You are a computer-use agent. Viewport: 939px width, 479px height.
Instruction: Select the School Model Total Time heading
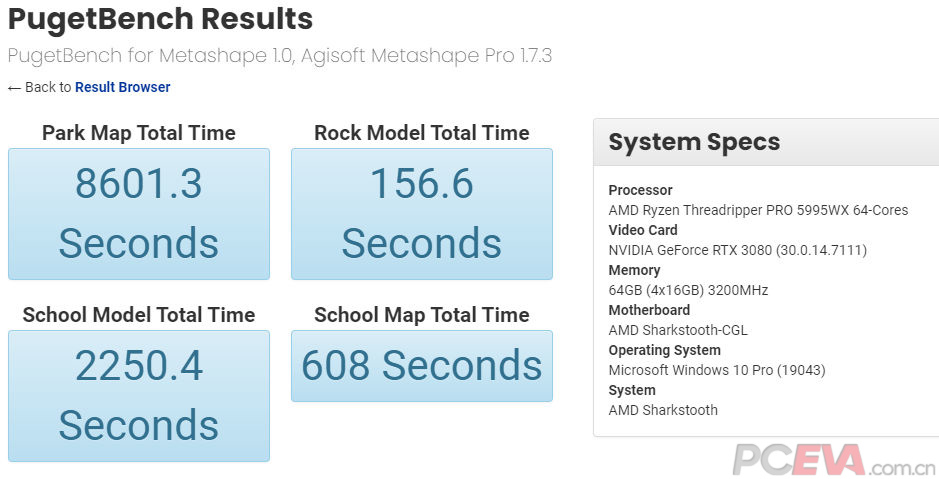click(139, 315)
